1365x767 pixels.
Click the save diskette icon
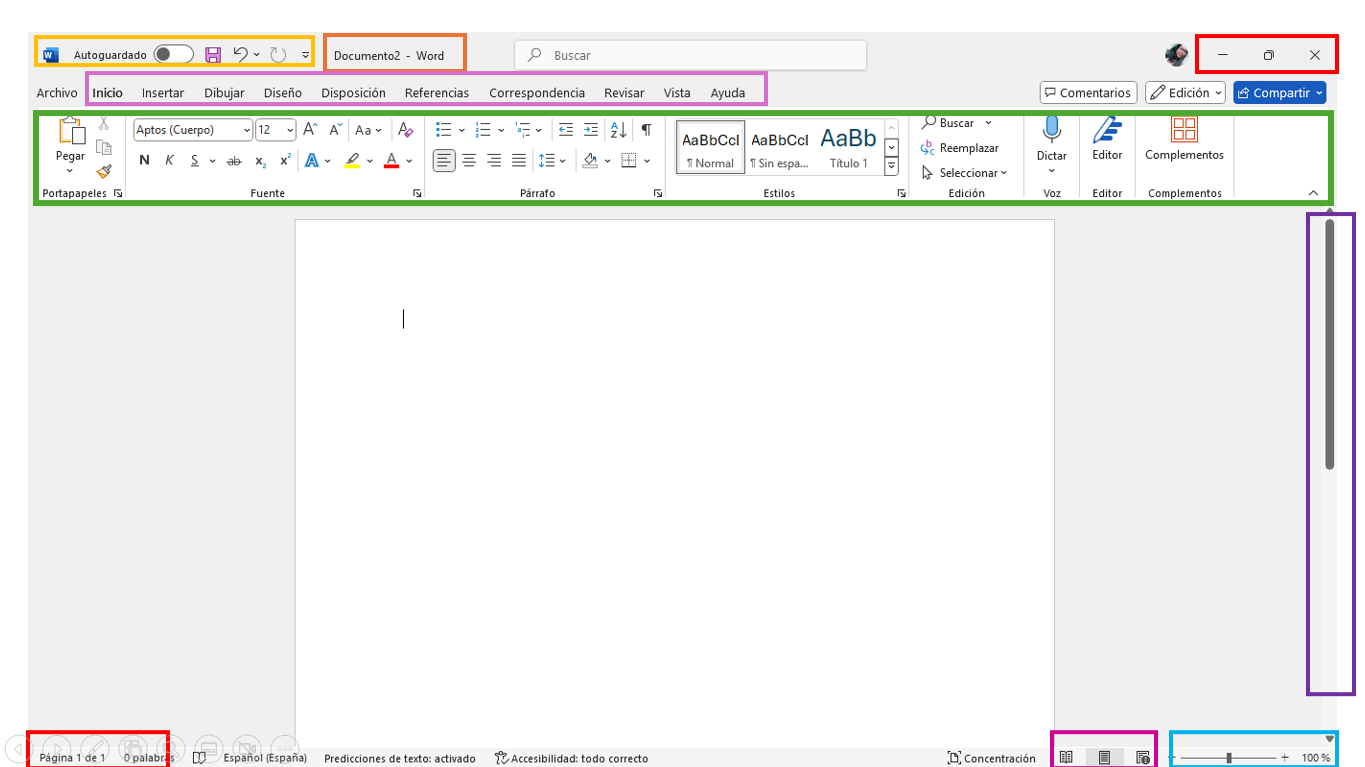tap(213, 55)
